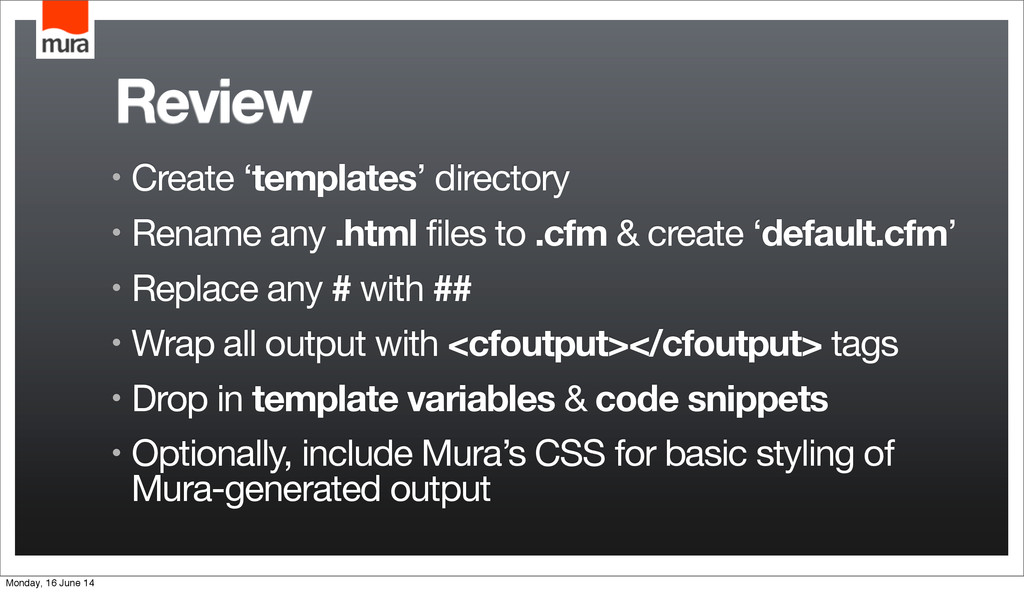Viewport: 1024px width, 592px height.
Task: Click the 'Monday, 16 June 14' date footer
Action: pos(50,583)
